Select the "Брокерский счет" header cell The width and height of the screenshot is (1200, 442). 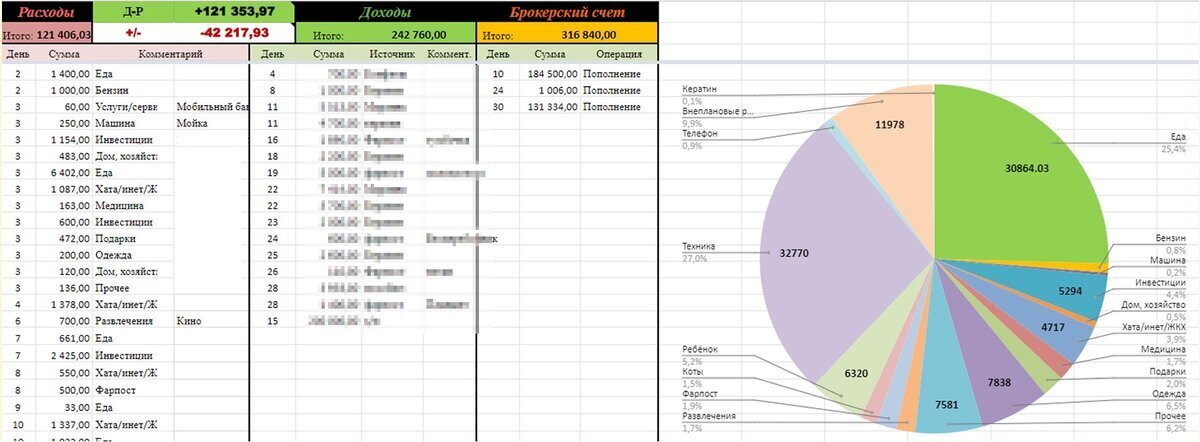coord(567,13)
